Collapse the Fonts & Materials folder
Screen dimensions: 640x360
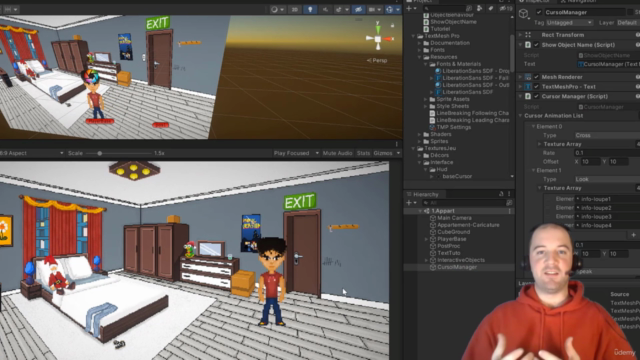pyautogui.click(x=426, y=64)
